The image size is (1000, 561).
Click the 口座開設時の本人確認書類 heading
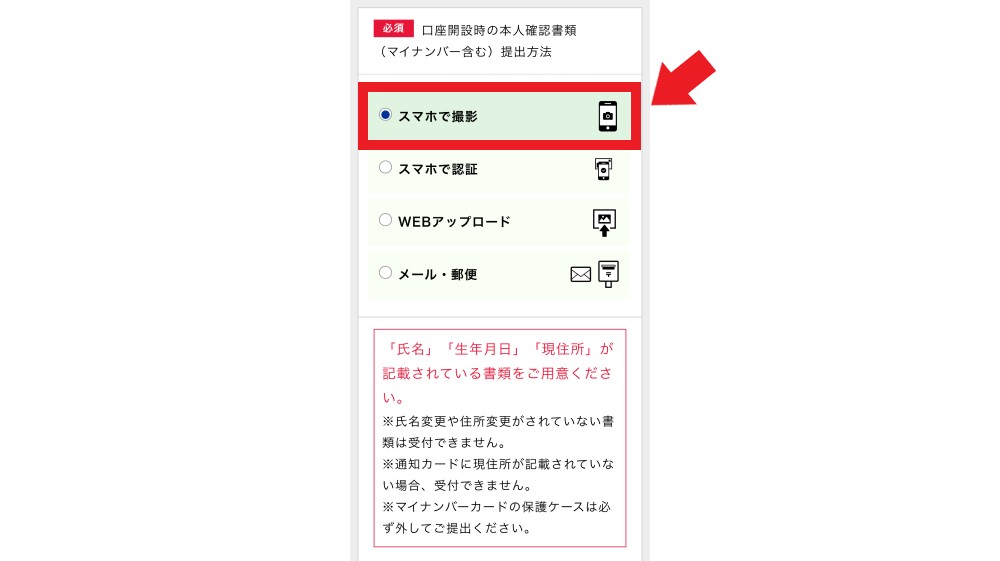coord(499,31)
